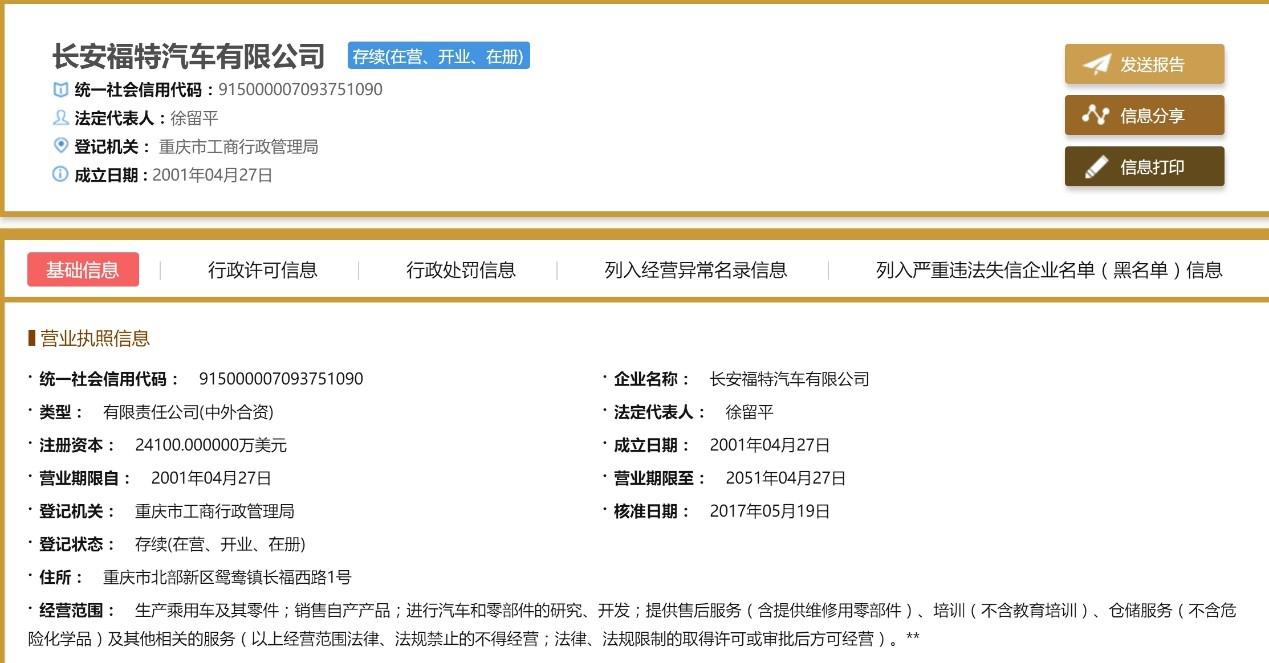Viewport: 1269px width, 663px height.
Task: Click the share nodes icon on 信息分享
Action: [x=1096, y=115]
